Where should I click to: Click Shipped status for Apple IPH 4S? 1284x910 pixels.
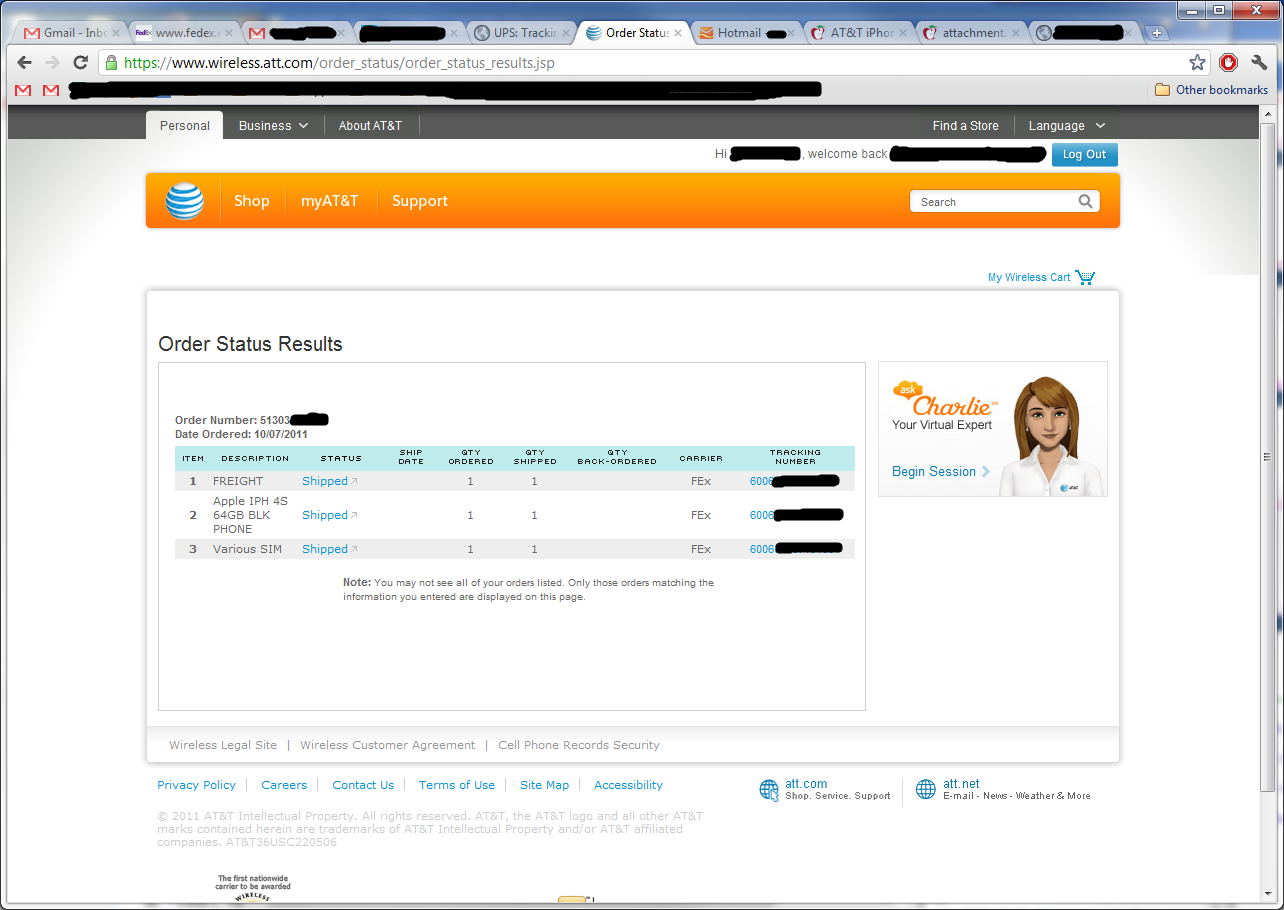tap(326, 515)
